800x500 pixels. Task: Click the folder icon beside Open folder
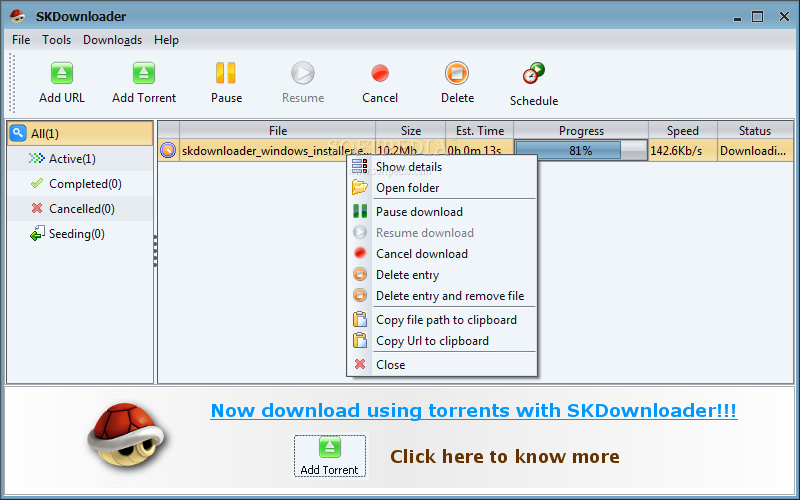[x=360, y=187]
